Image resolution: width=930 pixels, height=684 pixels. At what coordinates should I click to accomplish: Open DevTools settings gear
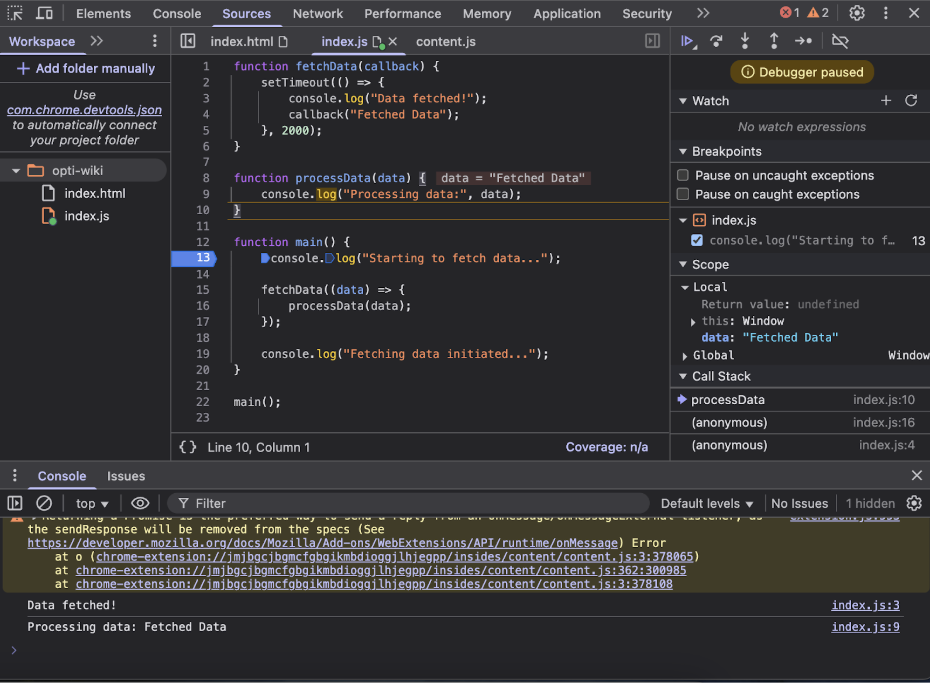[x=857, y=13]
